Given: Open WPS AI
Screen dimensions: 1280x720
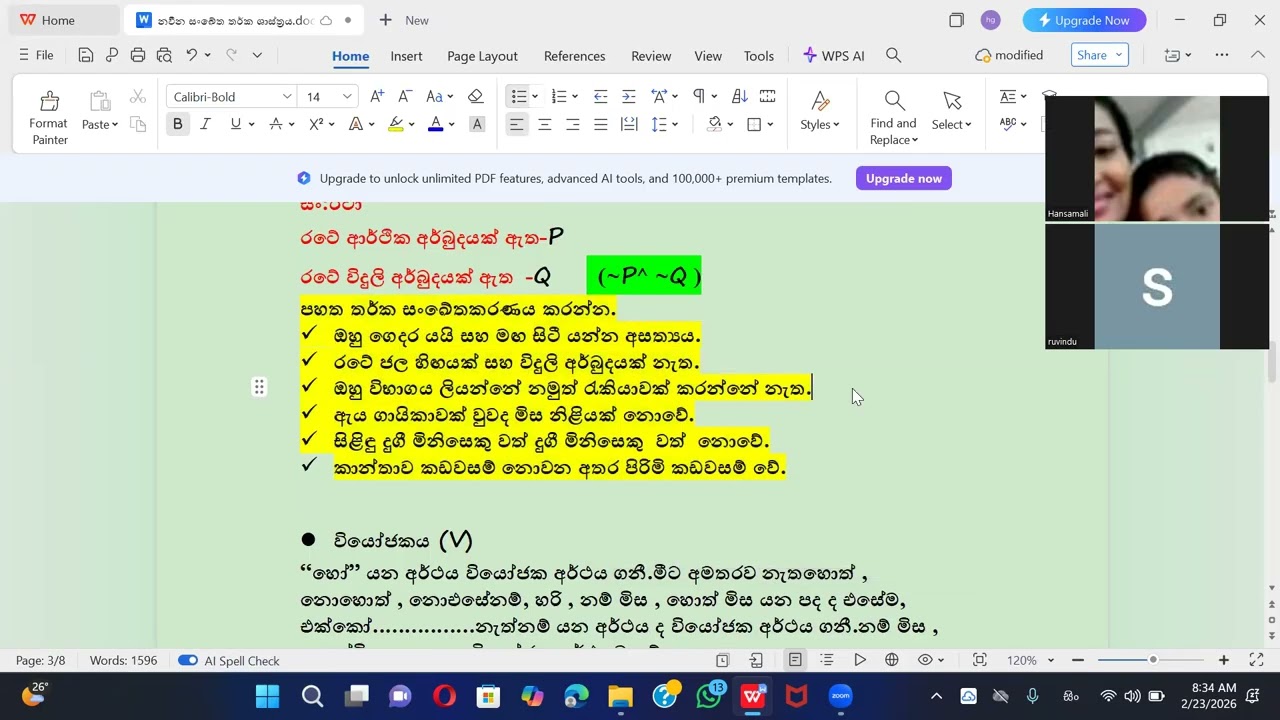Looking at the screenshot, I should (834, 56).
